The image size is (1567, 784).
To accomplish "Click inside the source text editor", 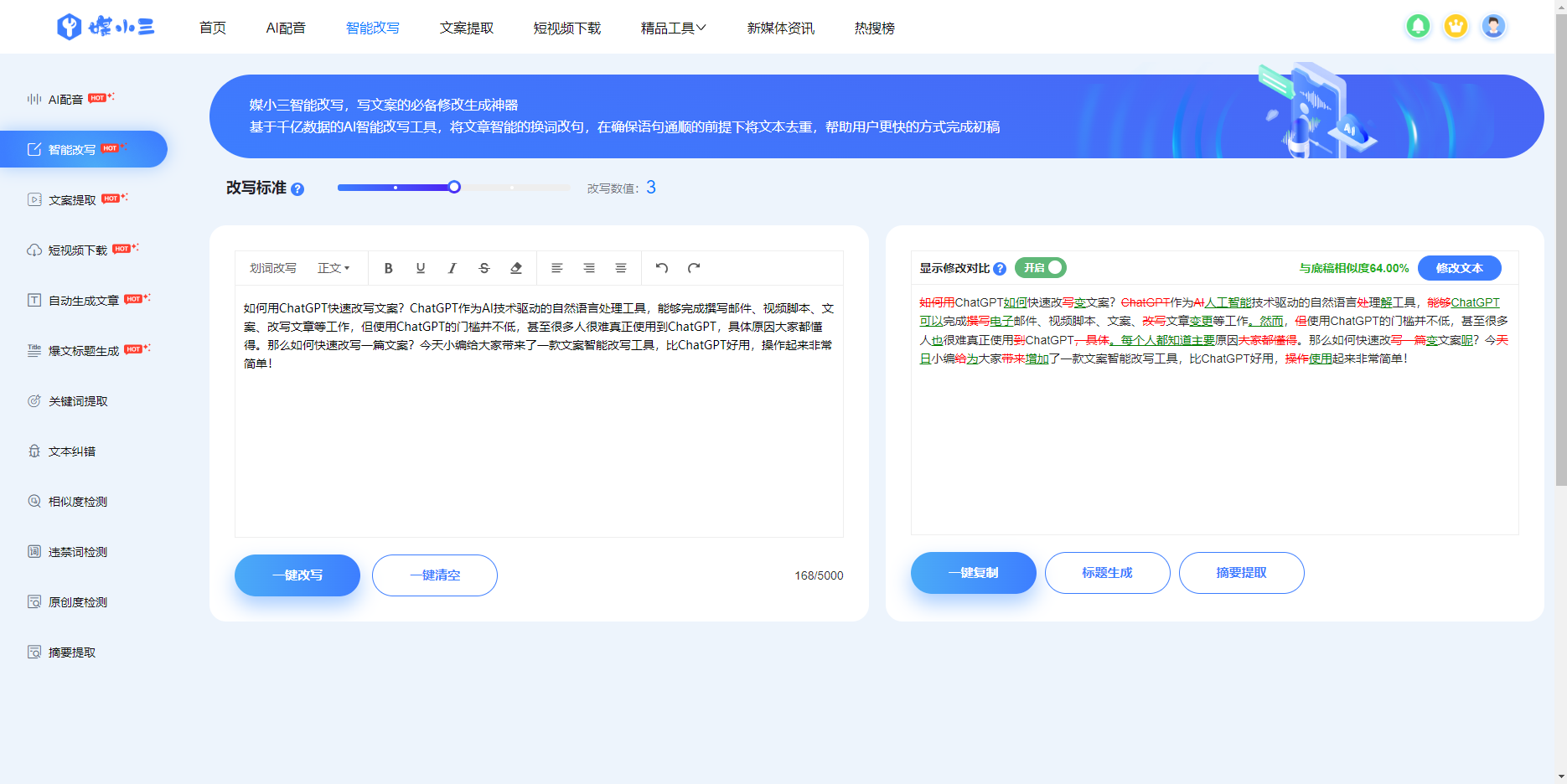I will click(x=539, y=410).
